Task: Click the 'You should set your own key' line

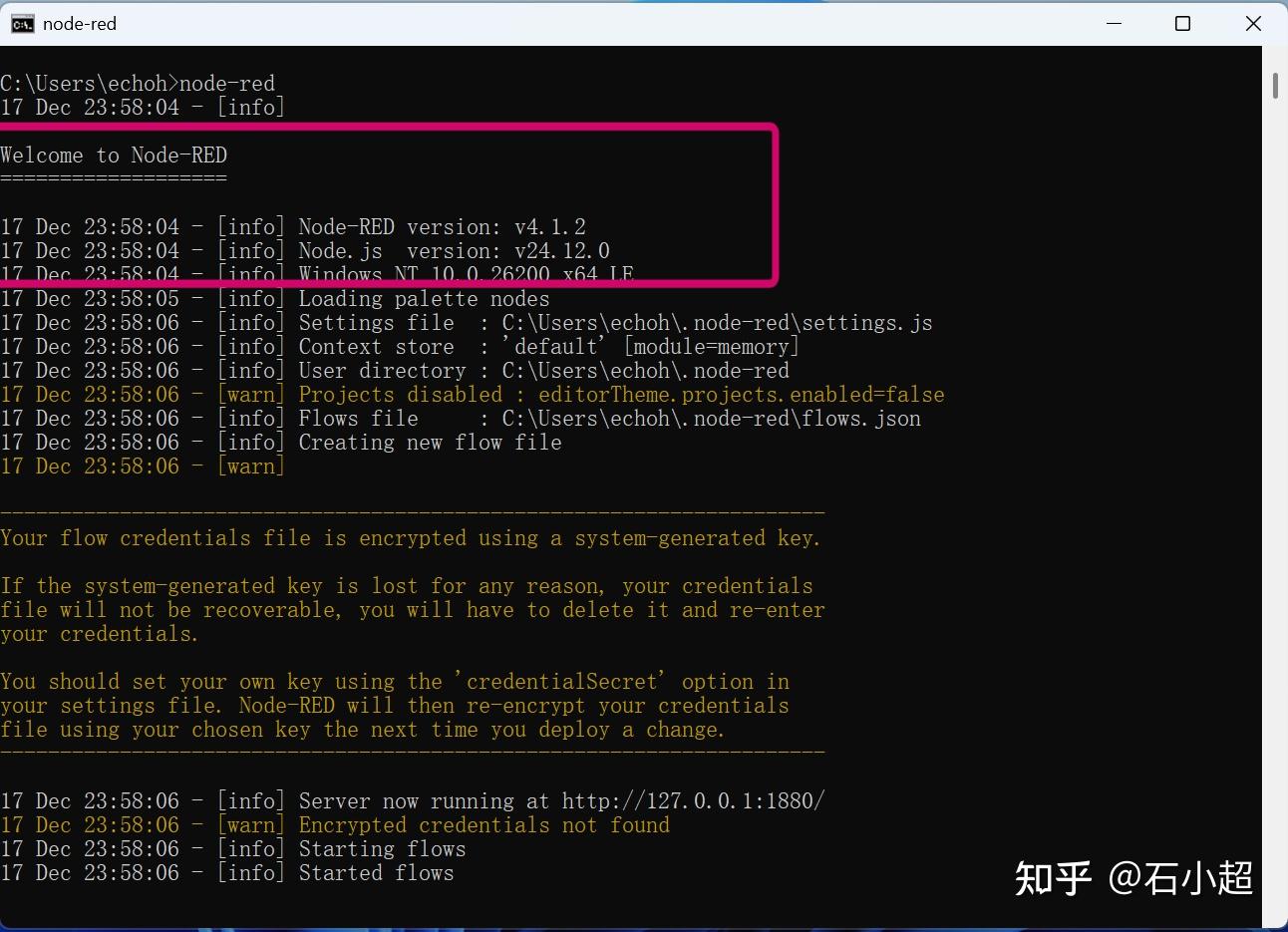Action: pos(395,682)
